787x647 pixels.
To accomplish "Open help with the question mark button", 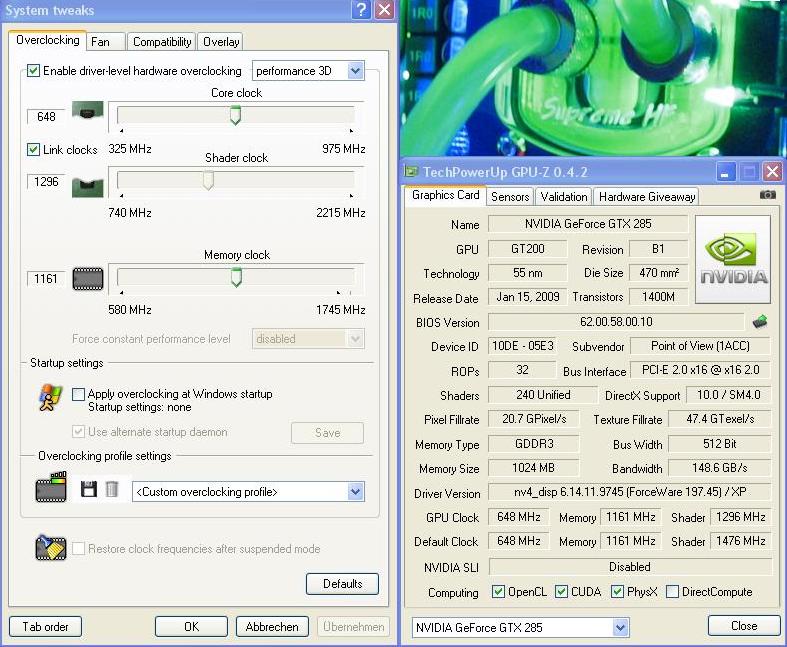I will 361,10.
